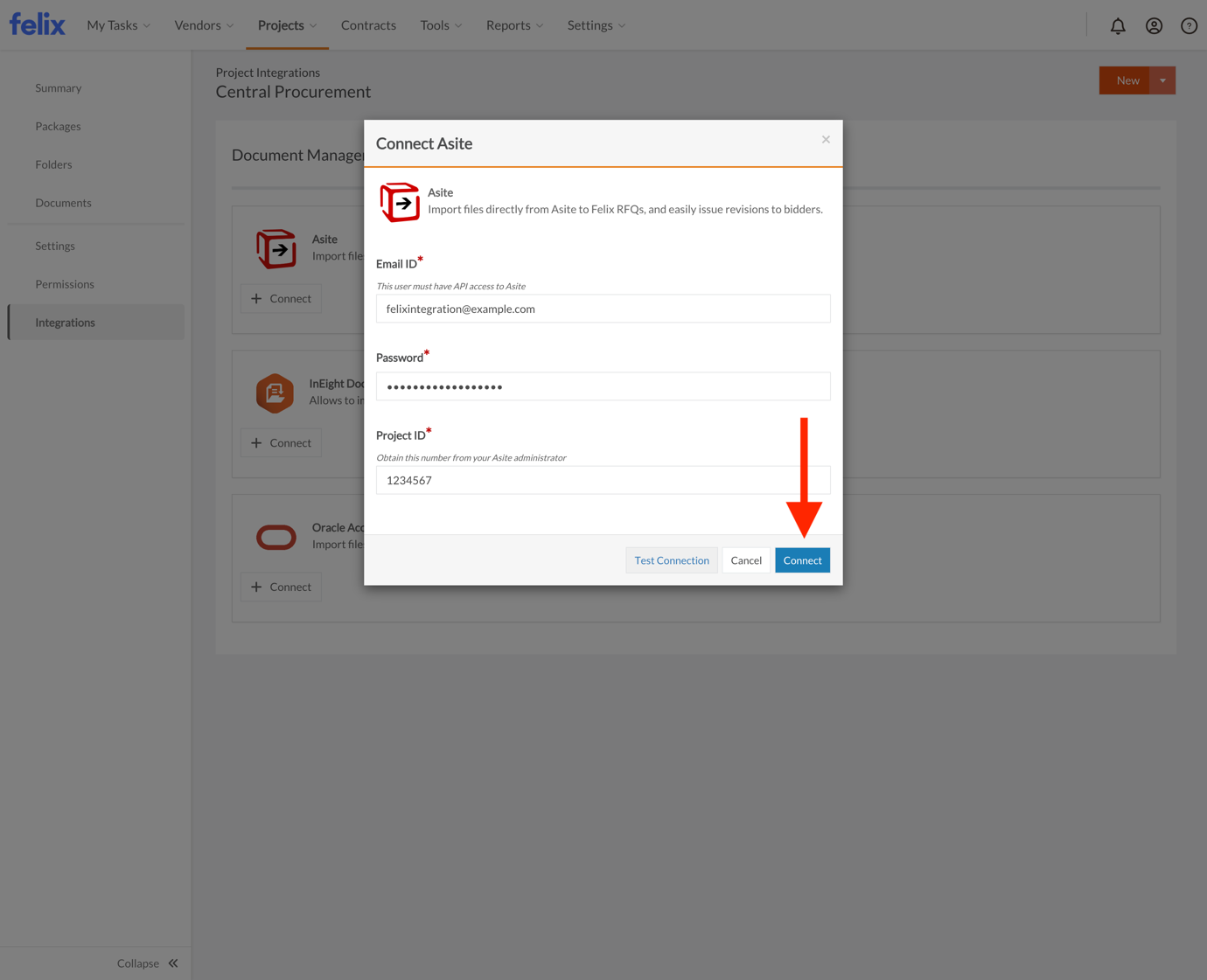This screenshot has width=1207, height=980.
Task: Expand the Tools menu
Action: [x=441, y=25]
